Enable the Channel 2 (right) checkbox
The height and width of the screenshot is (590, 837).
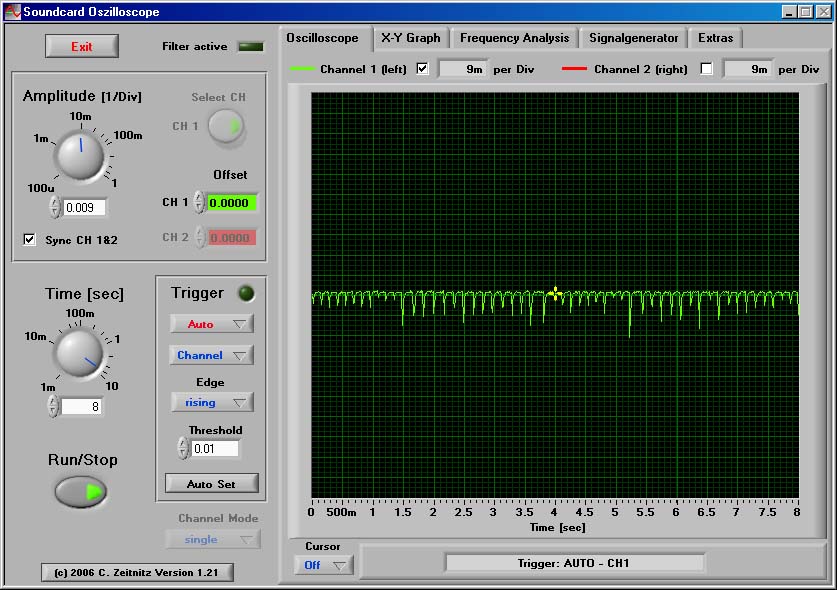pos(707,69)
